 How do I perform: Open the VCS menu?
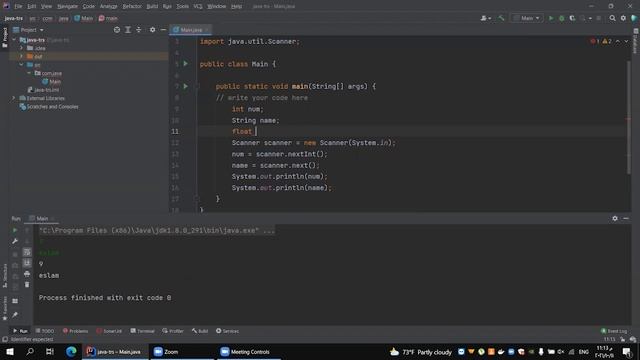pos(198,6)
